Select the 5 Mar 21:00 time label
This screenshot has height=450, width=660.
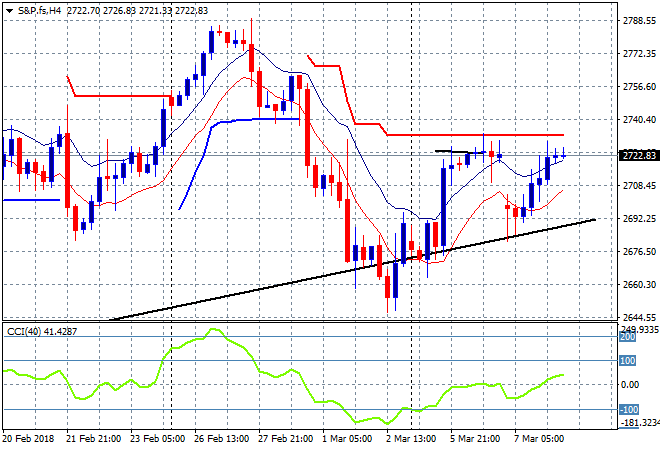tap(475, 439)
